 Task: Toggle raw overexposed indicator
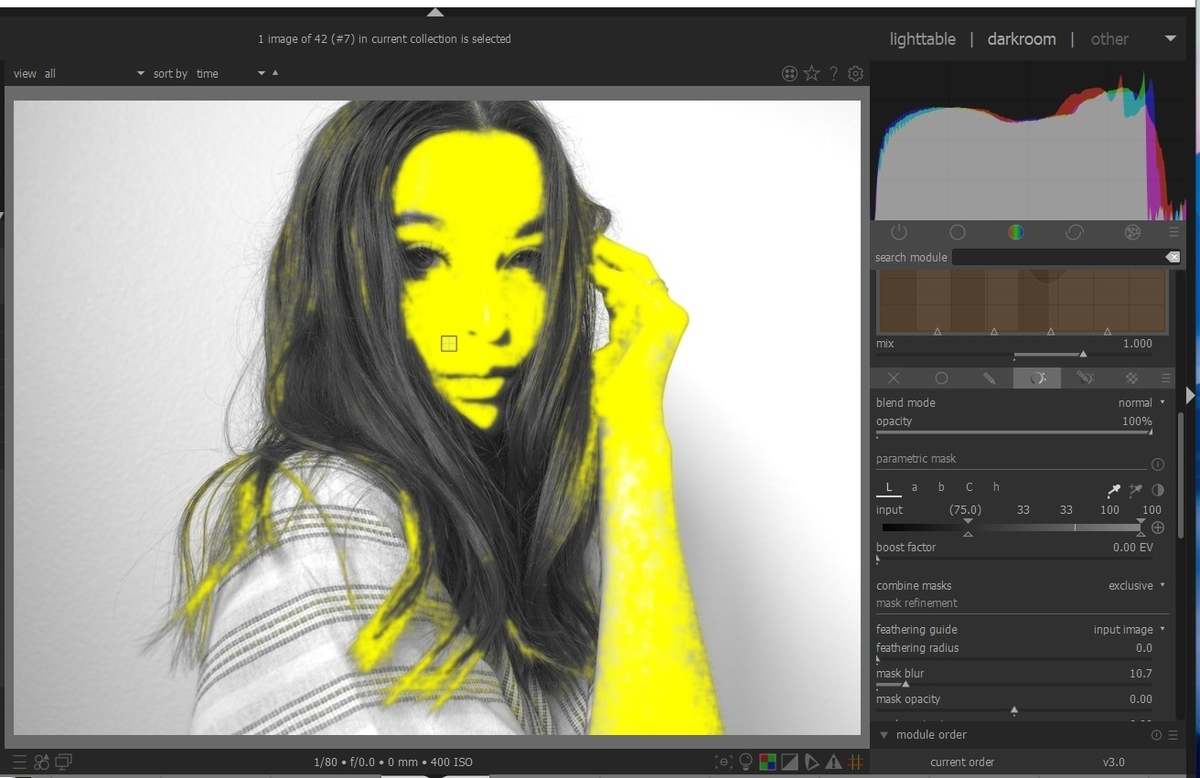pos(768,762)
